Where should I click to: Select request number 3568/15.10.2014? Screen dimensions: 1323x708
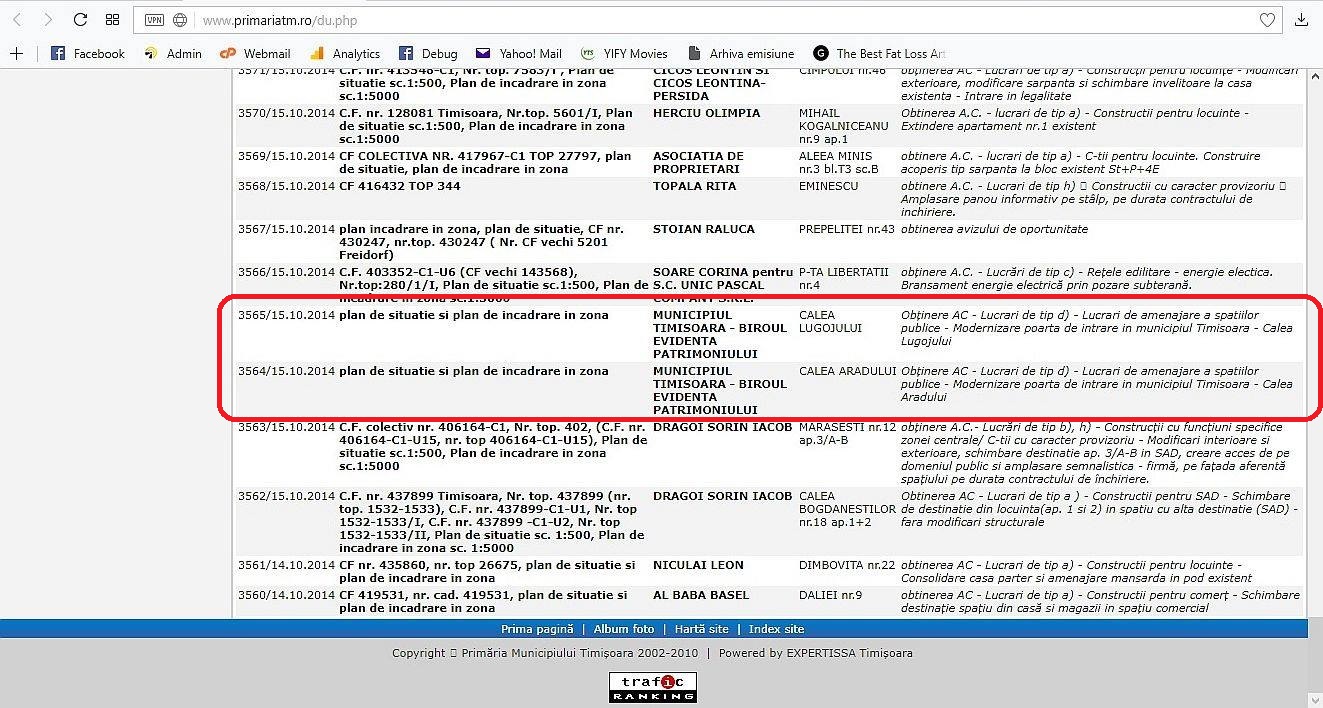coord(286,186)
